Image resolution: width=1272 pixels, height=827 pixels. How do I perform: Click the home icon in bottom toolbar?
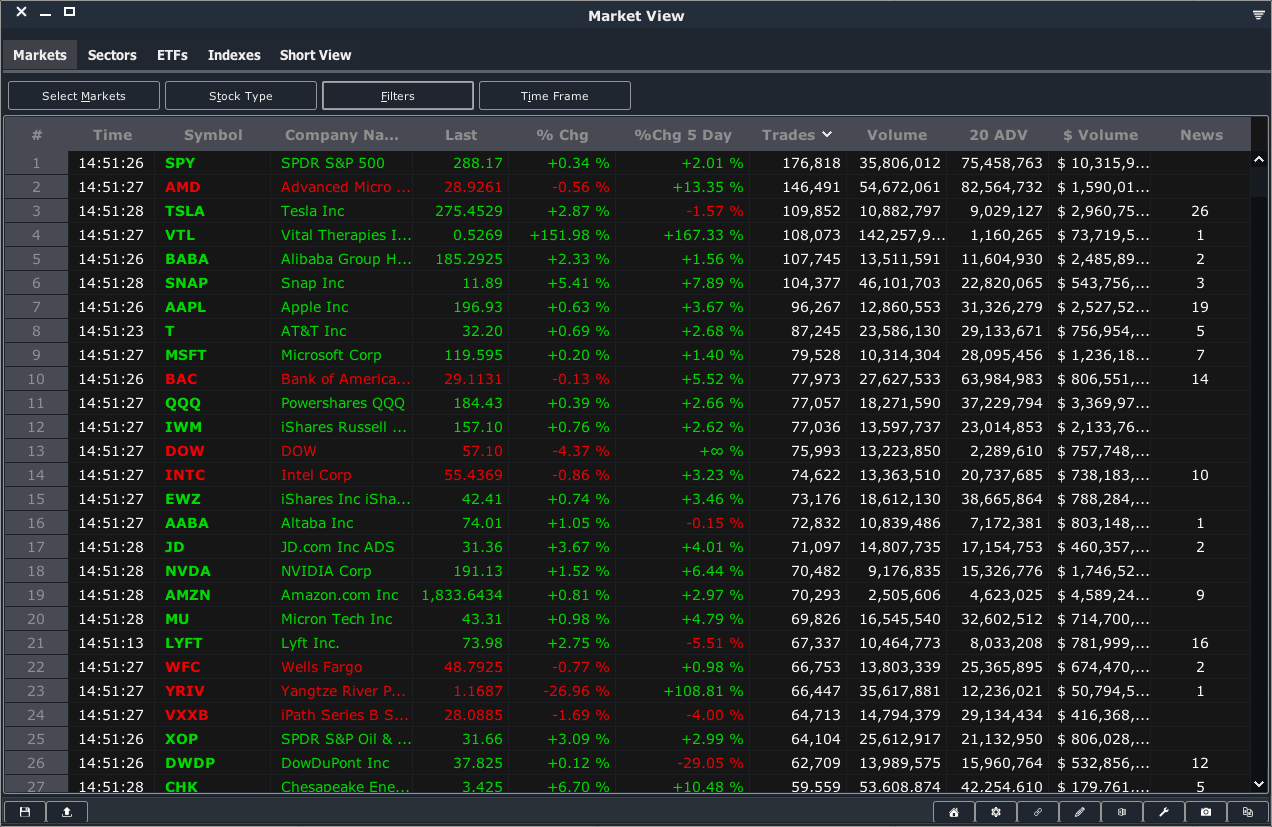pyautogui.click(x=954, y=812)
